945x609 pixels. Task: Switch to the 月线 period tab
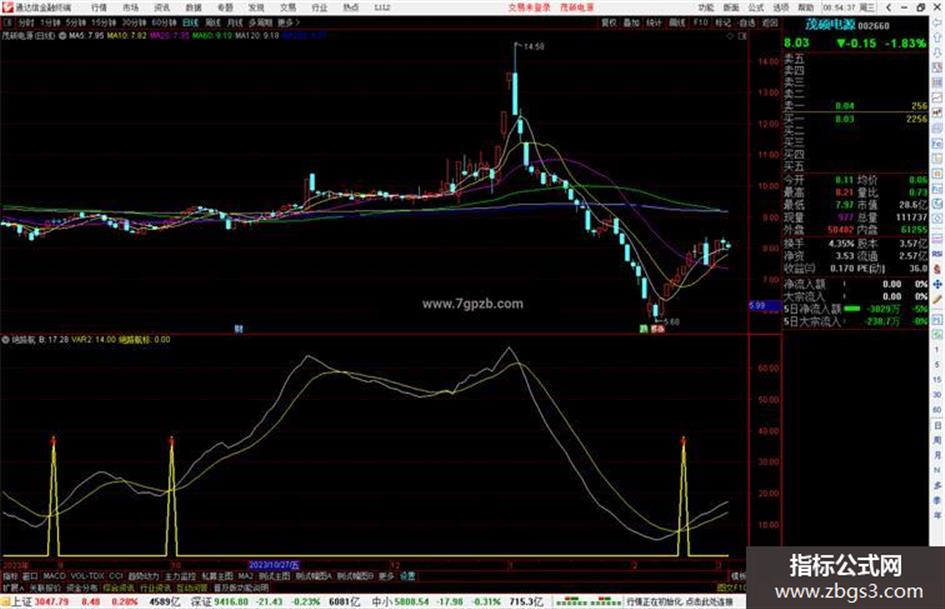click(234, 22)
